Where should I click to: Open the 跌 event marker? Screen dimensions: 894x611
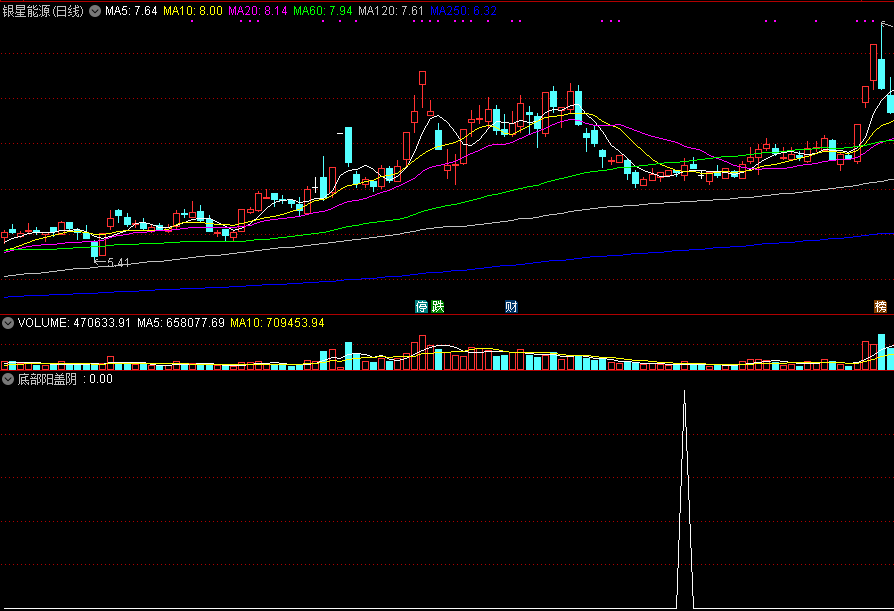(437, 307)
